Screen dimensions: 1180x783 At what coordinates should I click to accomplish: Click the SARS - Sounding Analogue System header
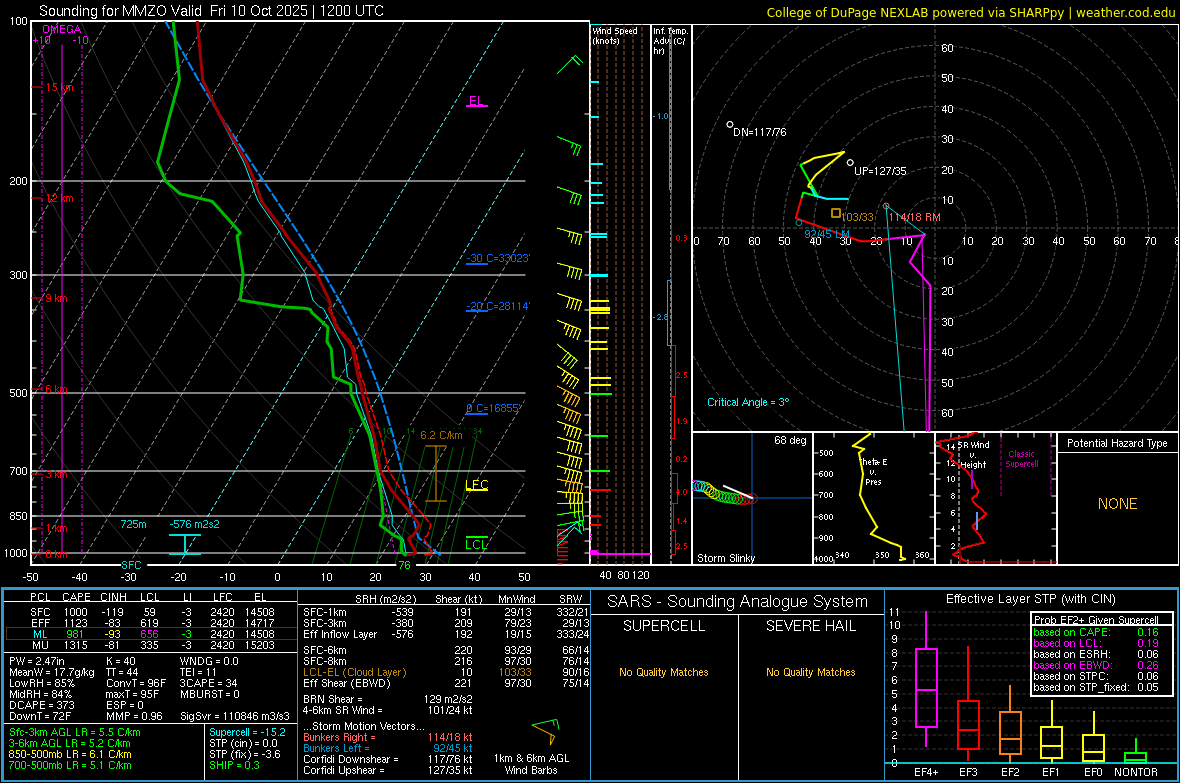[x=737, y=602]
